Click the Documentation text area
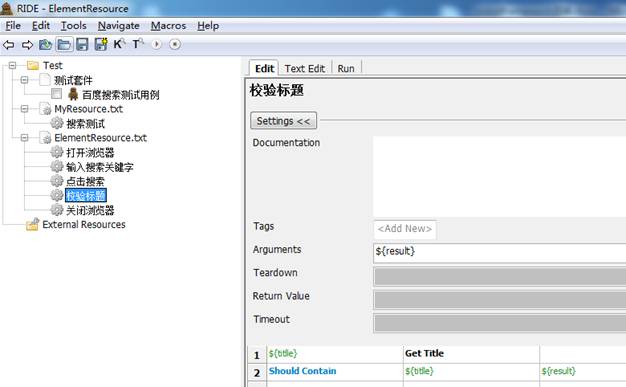Viewport: 626px width, 387px height. click(x=499, y=176)
